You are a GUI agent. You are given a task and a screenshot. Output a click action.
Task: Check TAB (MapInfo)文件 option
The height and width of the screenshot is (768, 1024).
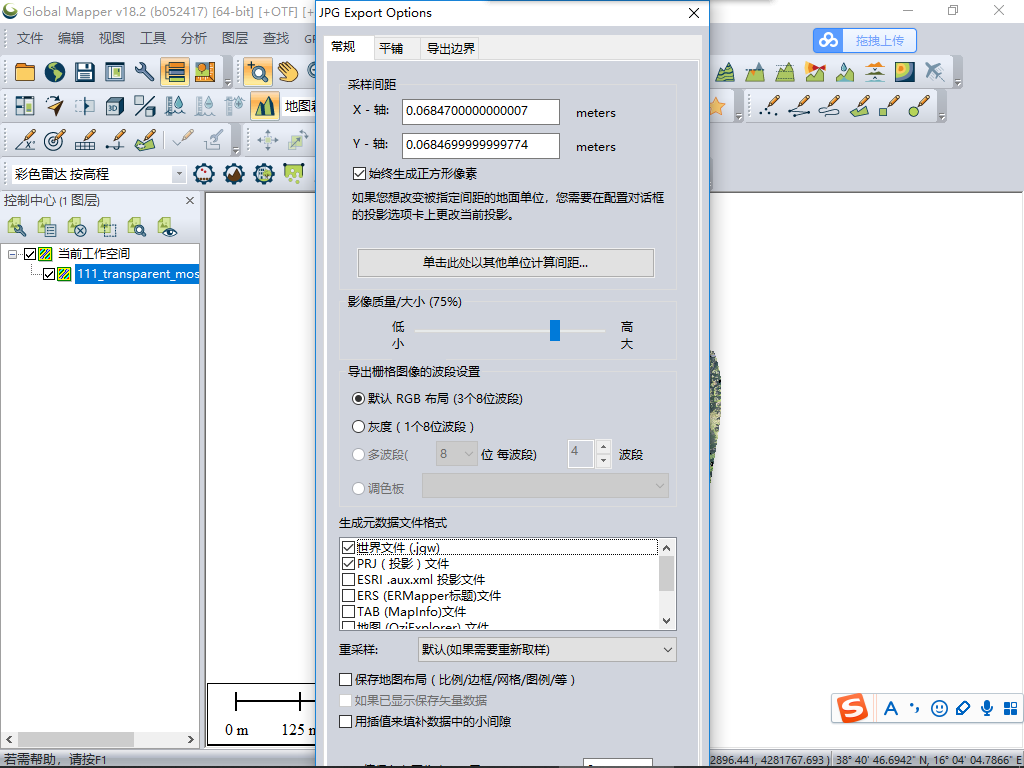349,612
